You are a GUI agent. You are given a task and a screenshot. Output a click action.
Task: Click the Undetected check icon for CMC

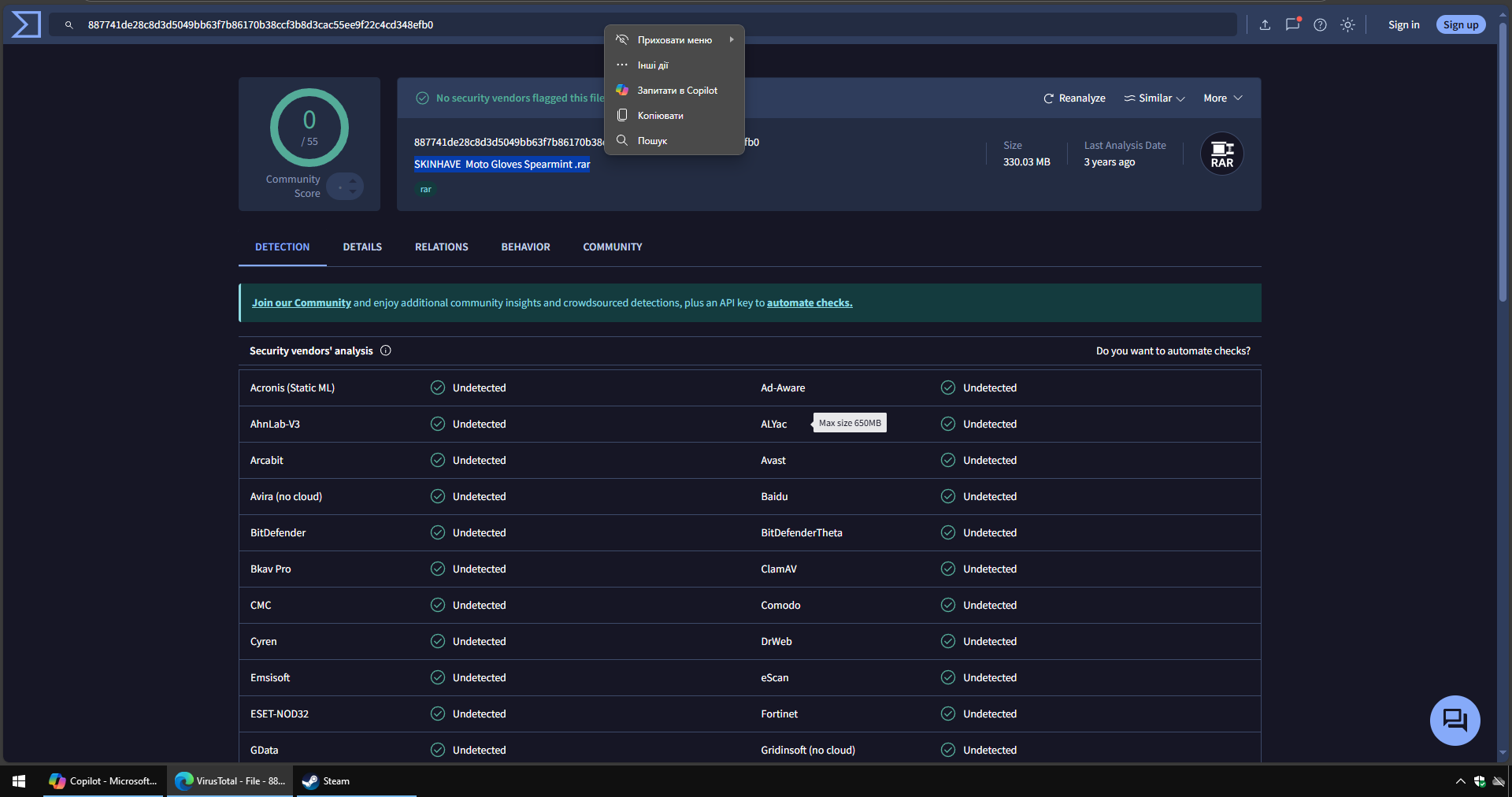click(x=438, y=605)
